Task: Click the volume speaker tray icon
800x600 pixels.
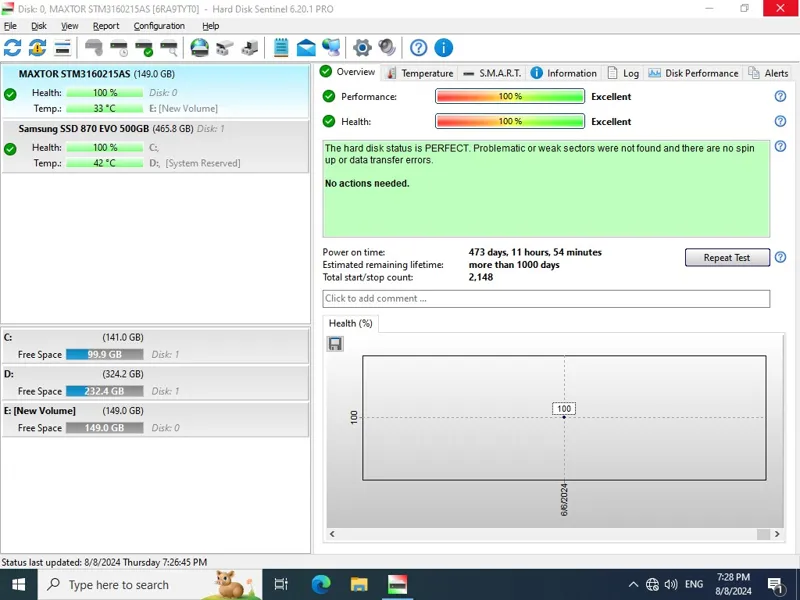Action: [x=671, y=585]
